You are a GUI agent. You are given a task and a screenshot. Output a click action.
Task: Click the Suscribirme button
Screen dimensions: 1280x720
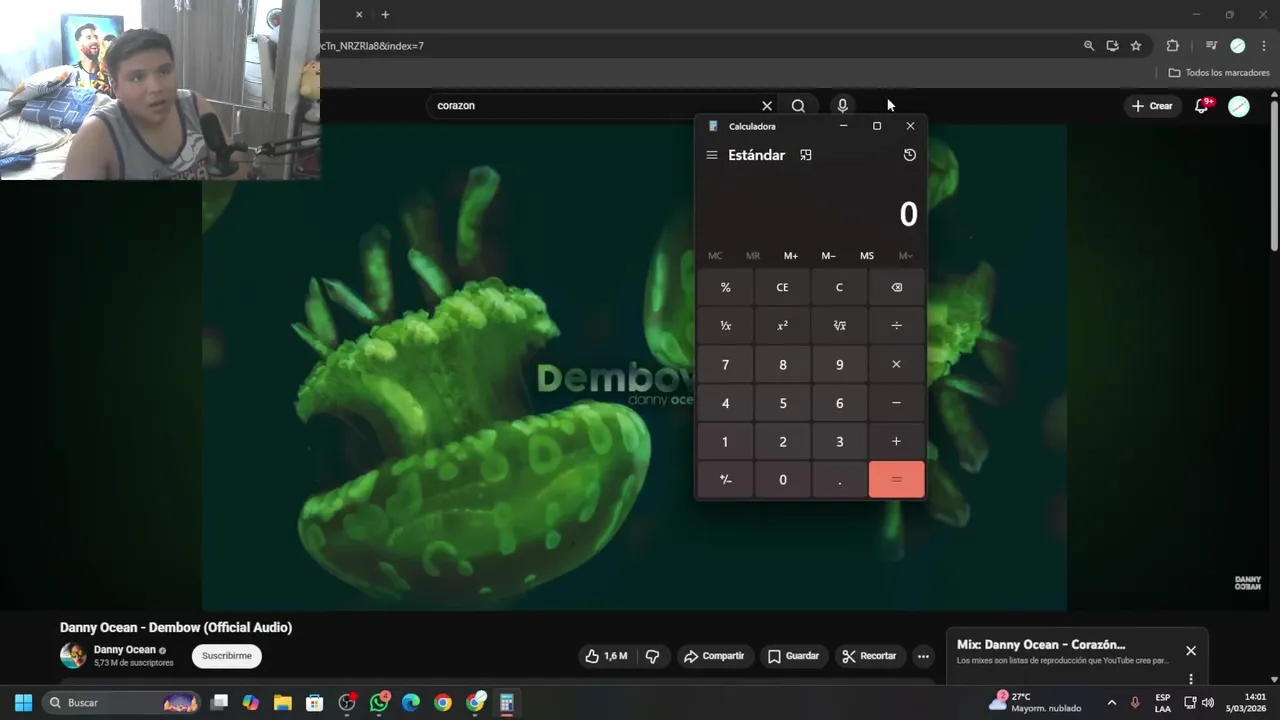click(x=227, y=656)
